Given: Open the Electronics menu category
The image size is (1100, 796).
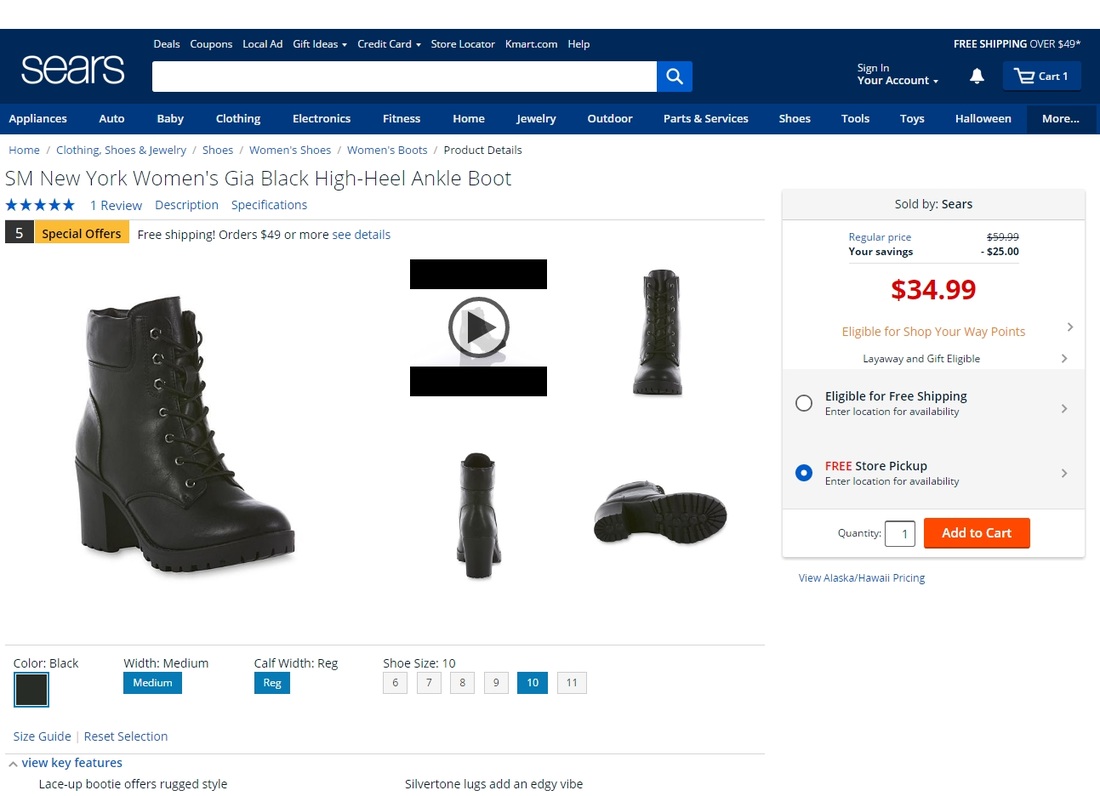Looking at the screenshot, I should (x=321, y=118).
